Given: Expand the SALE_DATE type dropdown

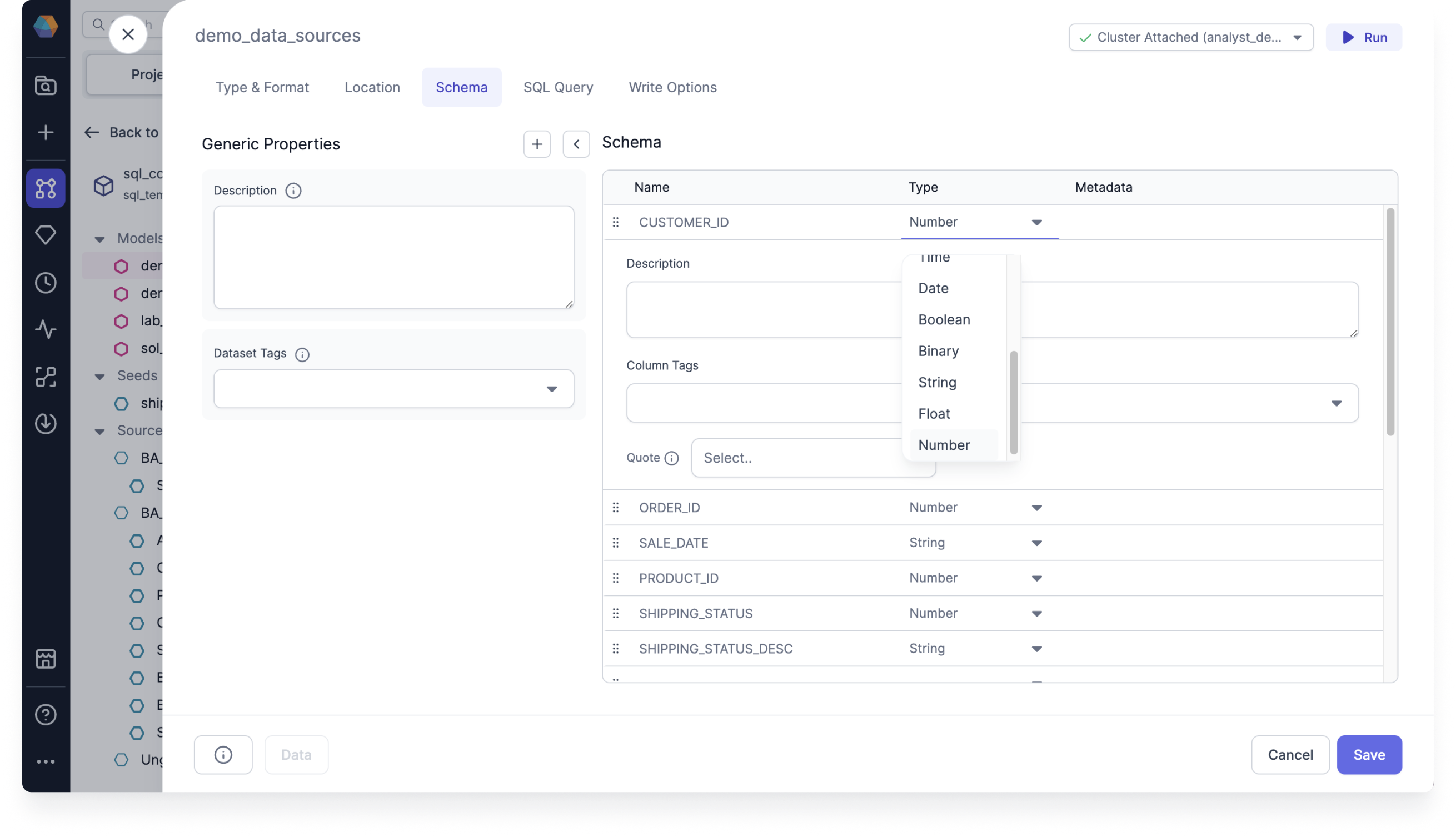Looking at the screenshot, I should click(x=1037, y=542).
